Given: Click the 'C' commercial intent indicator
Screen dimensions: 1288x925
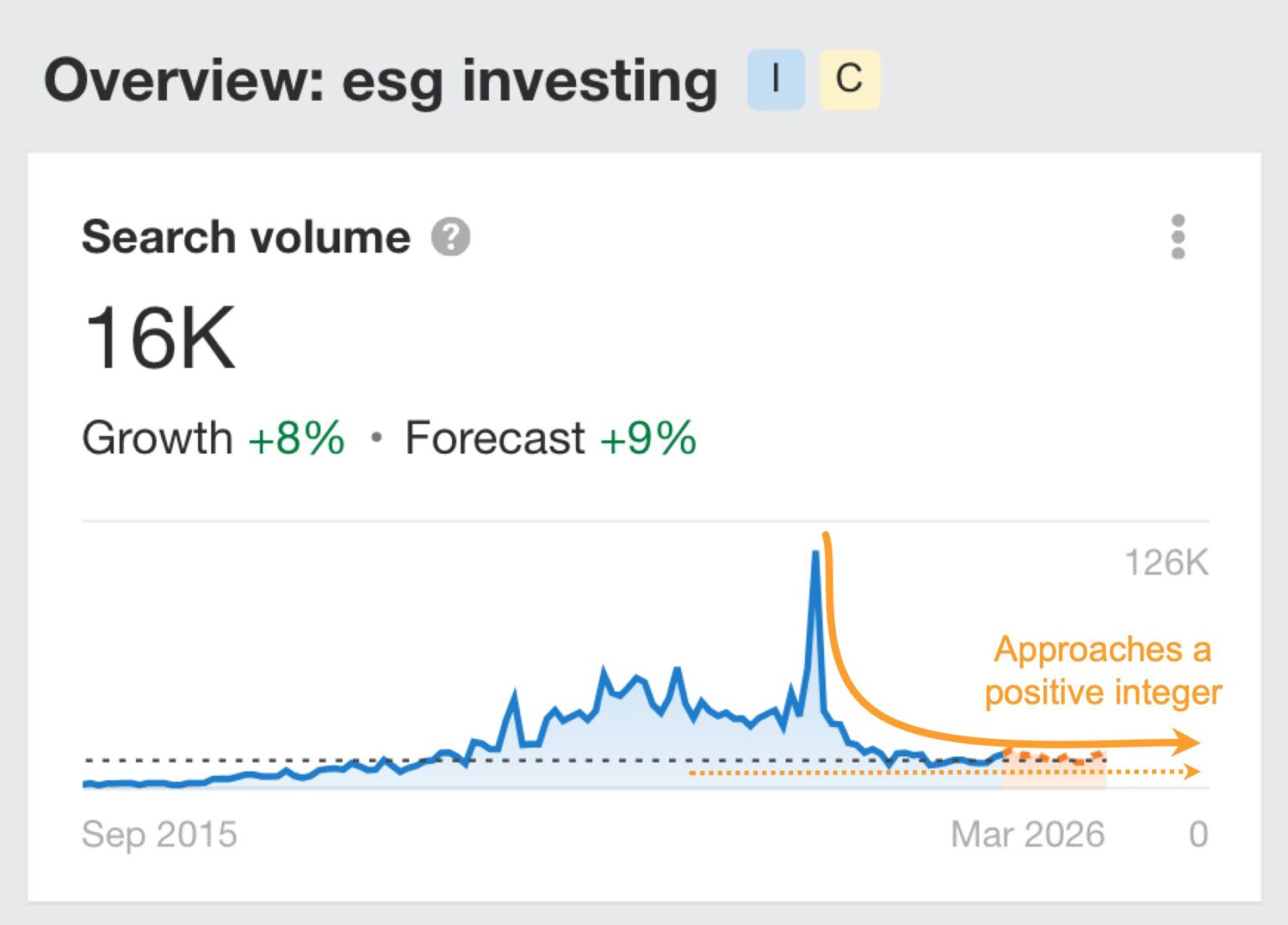Looking at the screenshot, I should [849, 81].
